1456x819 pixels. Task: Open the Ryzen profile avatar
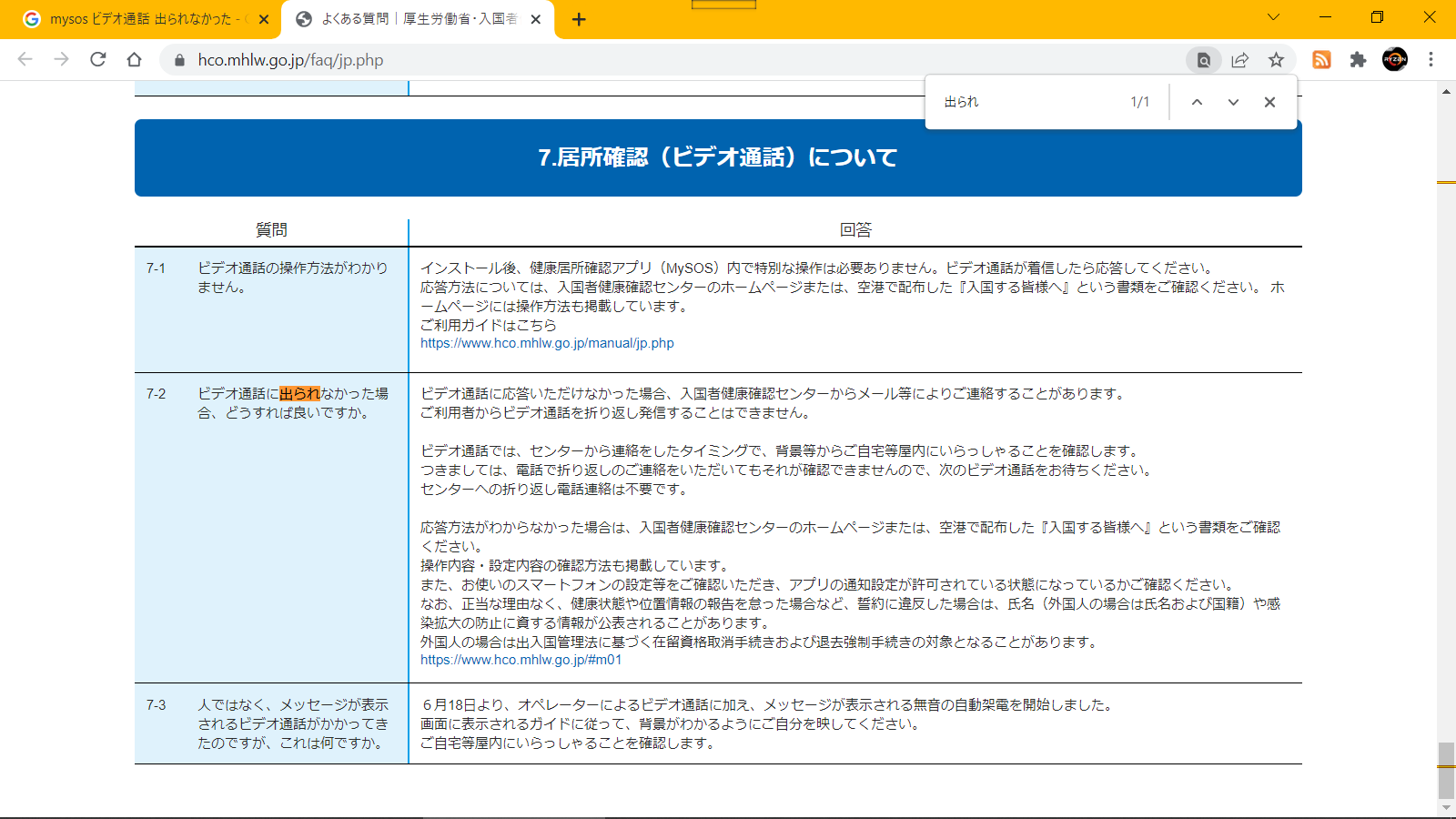1394,60
